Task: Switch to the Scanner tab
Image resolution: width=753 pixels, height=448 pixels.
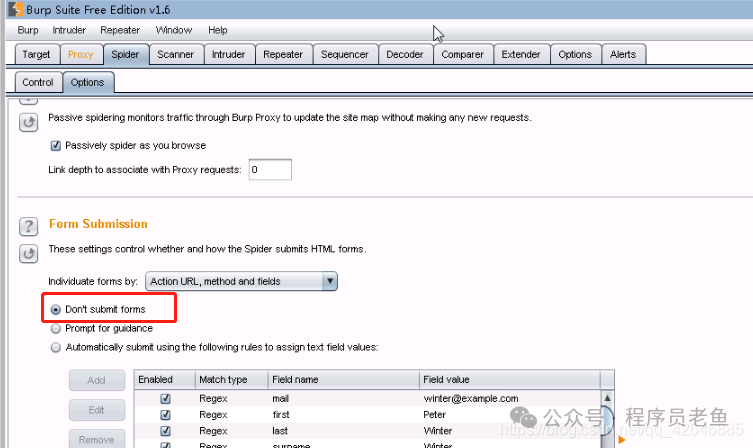Action: pos(176,54)
